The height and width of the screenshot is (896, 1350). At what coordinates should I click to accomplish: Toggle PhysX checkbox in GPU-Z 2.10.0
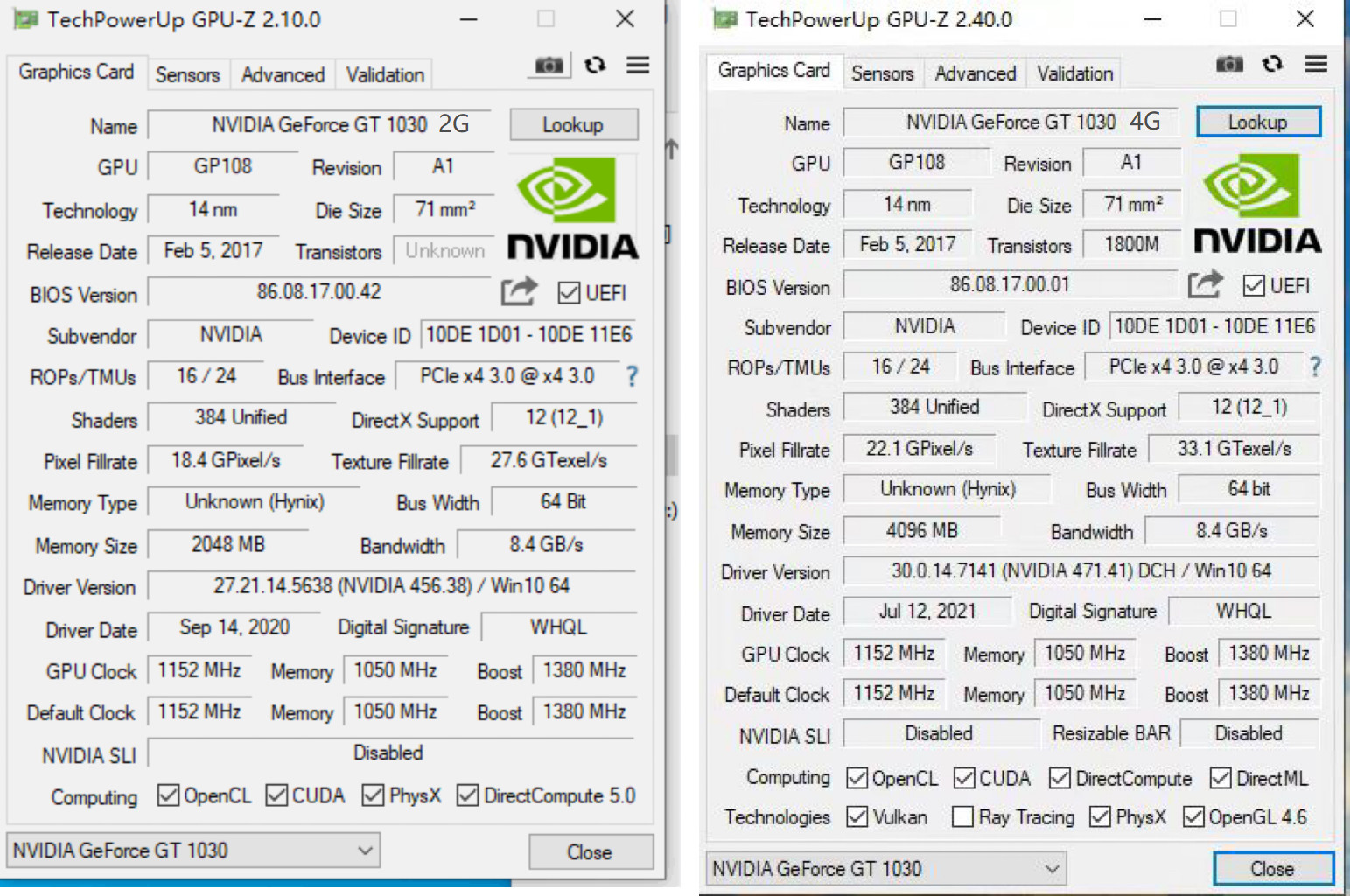(x=373, y=795)
